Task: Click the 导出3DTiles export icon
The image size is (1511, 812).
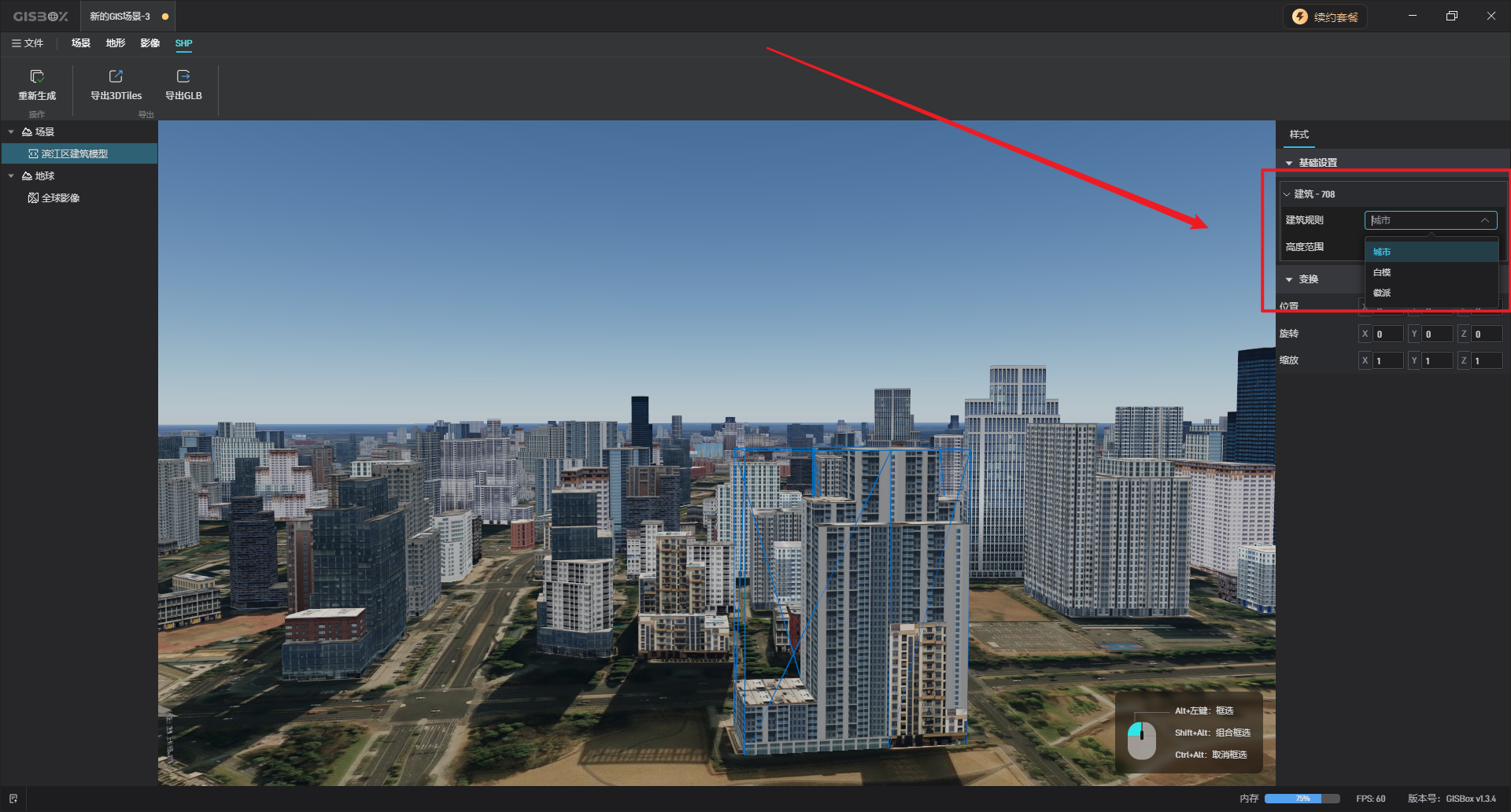Action: click(115, 76)
